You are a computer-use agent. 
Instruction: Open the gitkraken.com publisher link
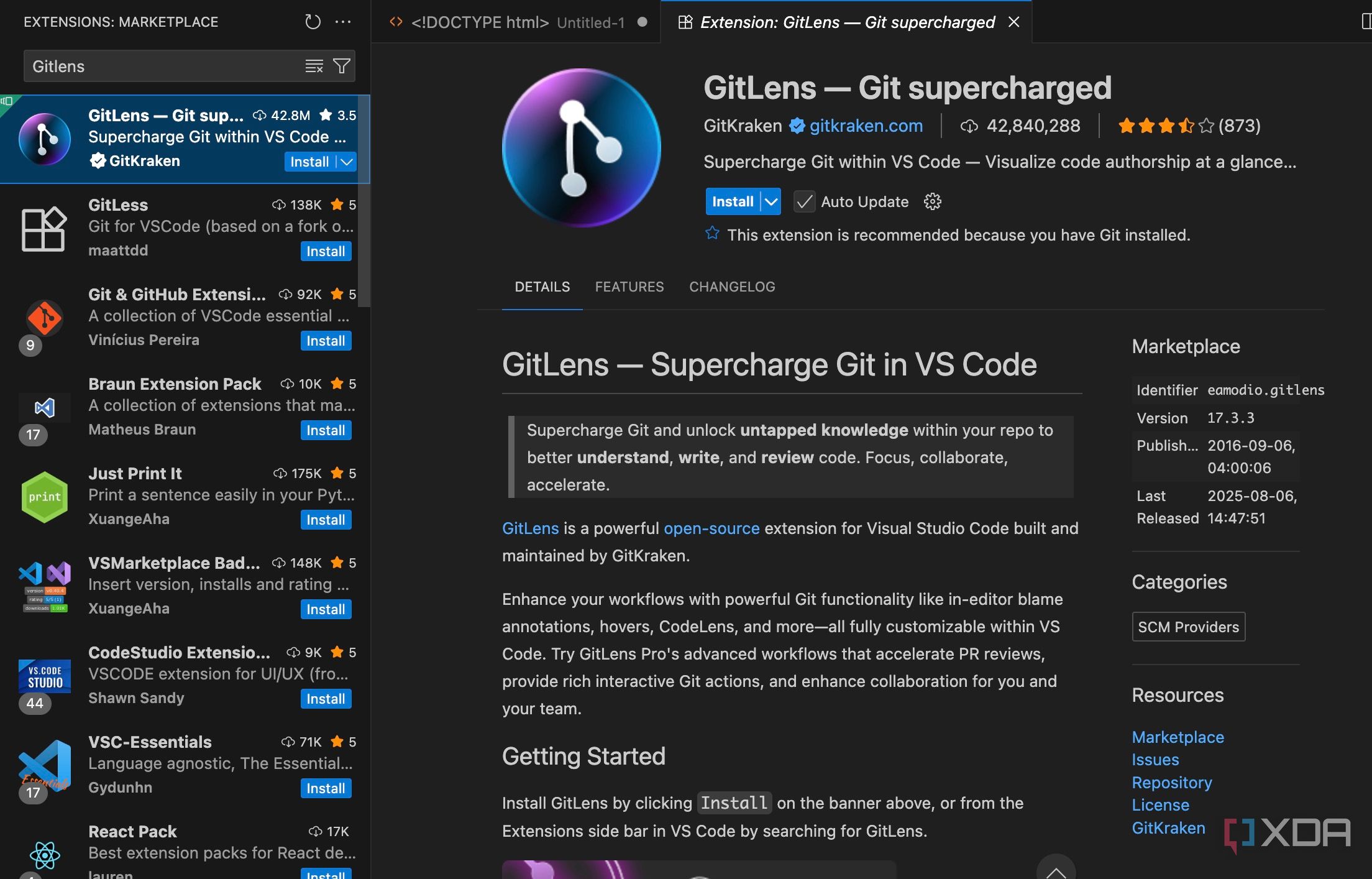pos(866,126)
